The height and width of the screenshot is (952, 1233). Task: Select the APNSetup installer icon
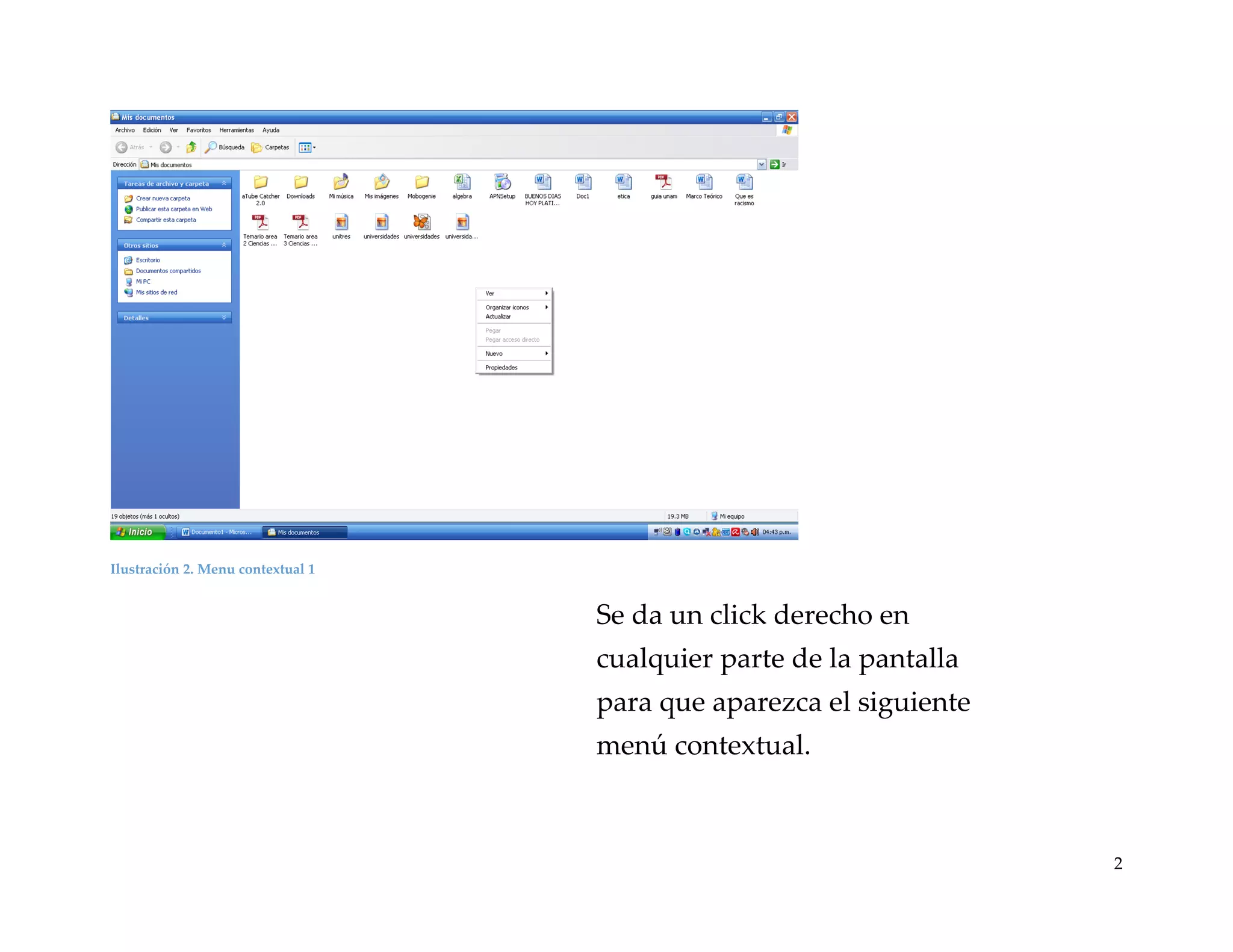tap(502, 182)
